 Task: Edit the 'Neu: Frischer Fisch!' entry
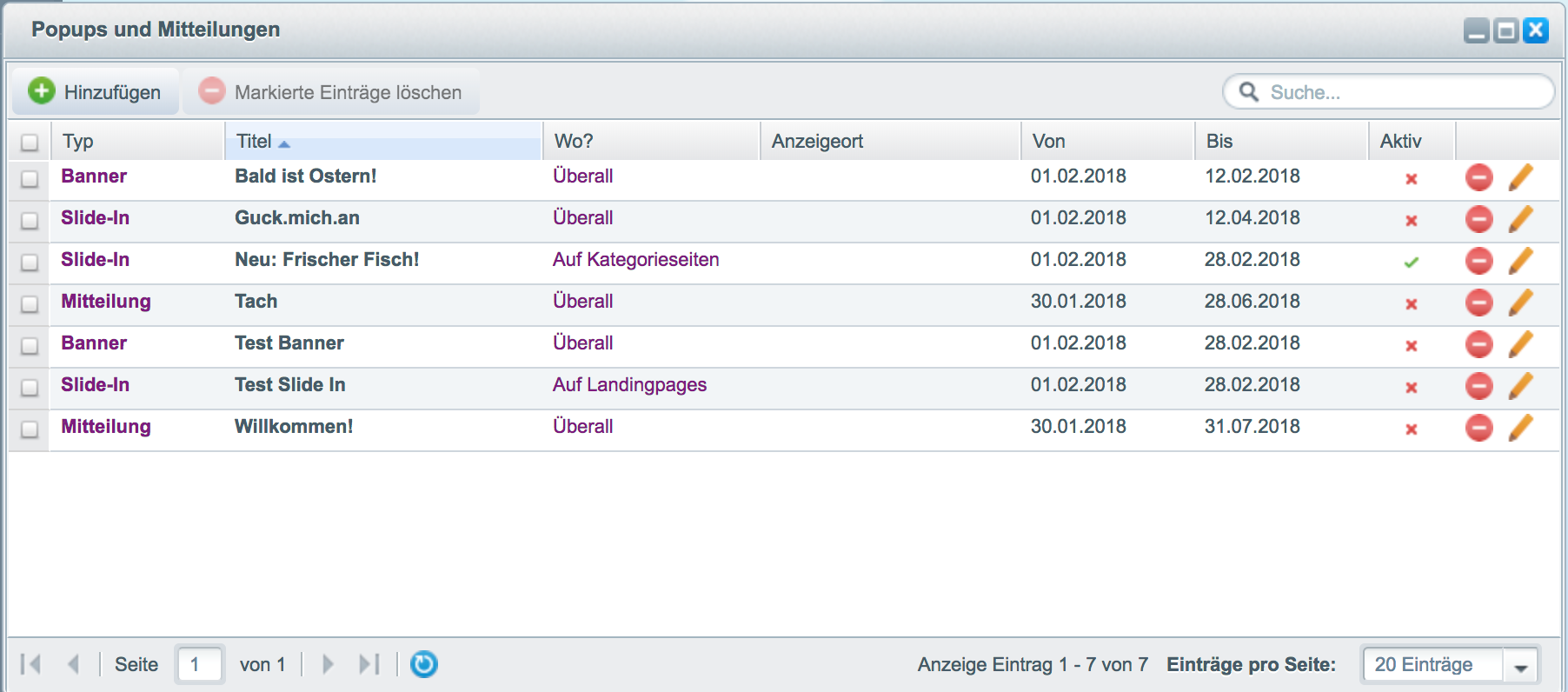point(1520,261)
